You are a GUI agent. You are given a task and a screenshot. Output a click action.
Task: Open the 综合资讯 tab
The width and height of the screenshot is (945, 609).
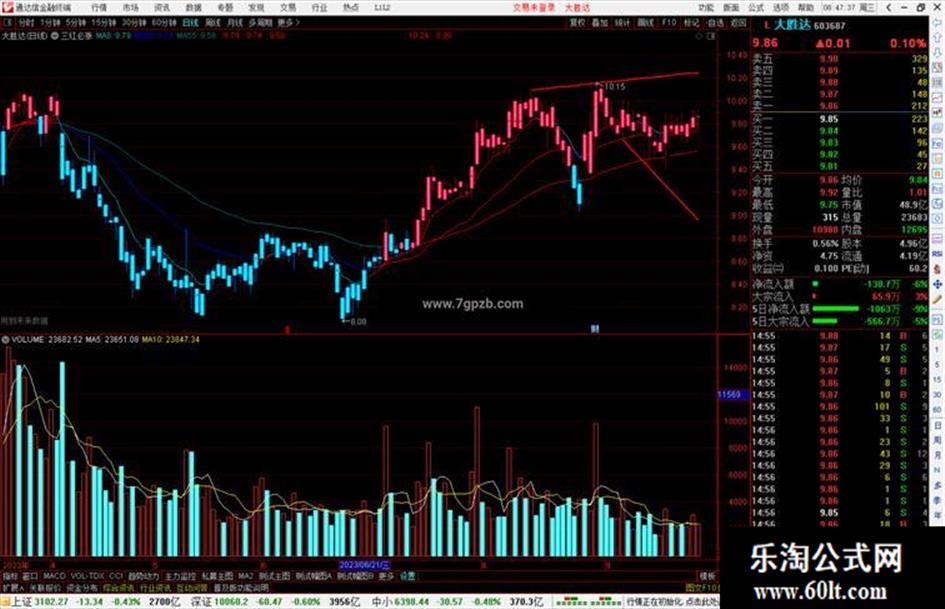(x=119, y=587)
